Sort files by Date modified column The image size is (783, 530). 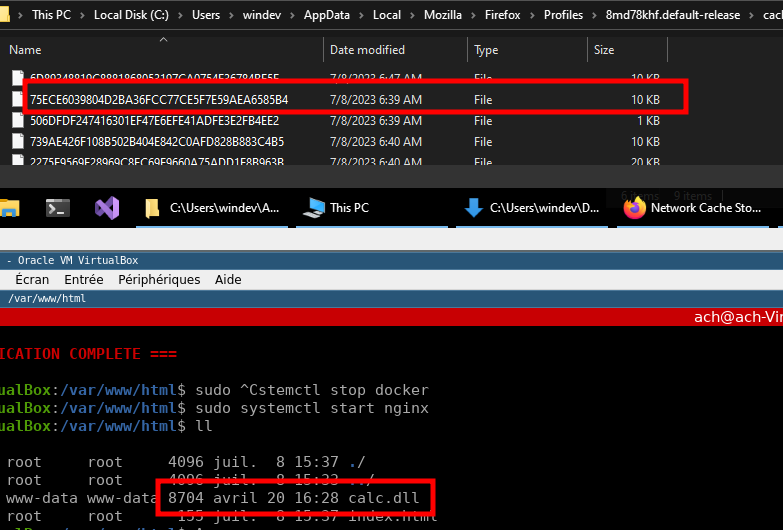click(367, 50)
